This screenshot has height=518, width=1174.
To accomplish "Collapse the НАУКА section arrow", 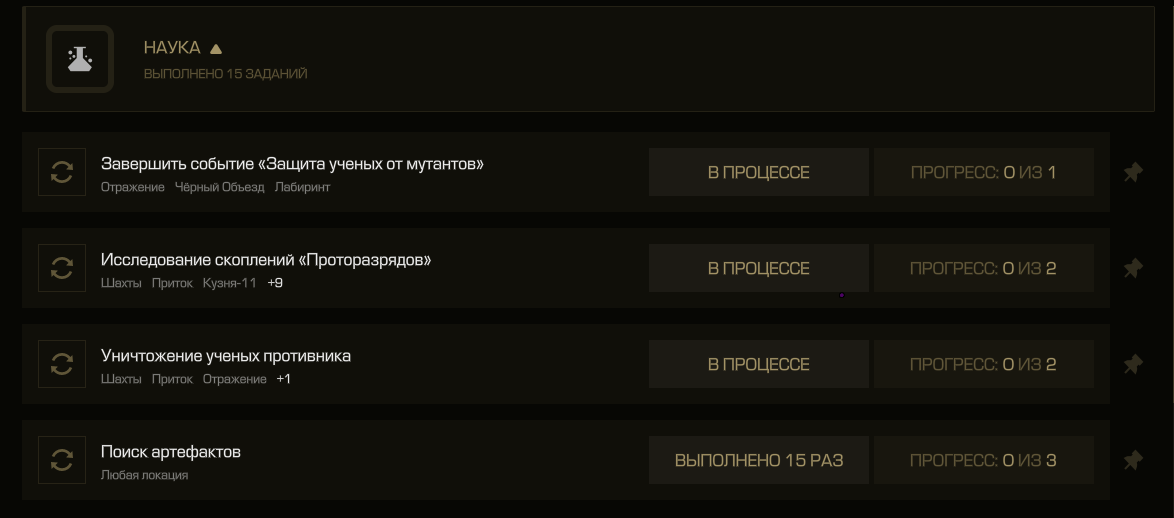I will [x=216, y=49].
